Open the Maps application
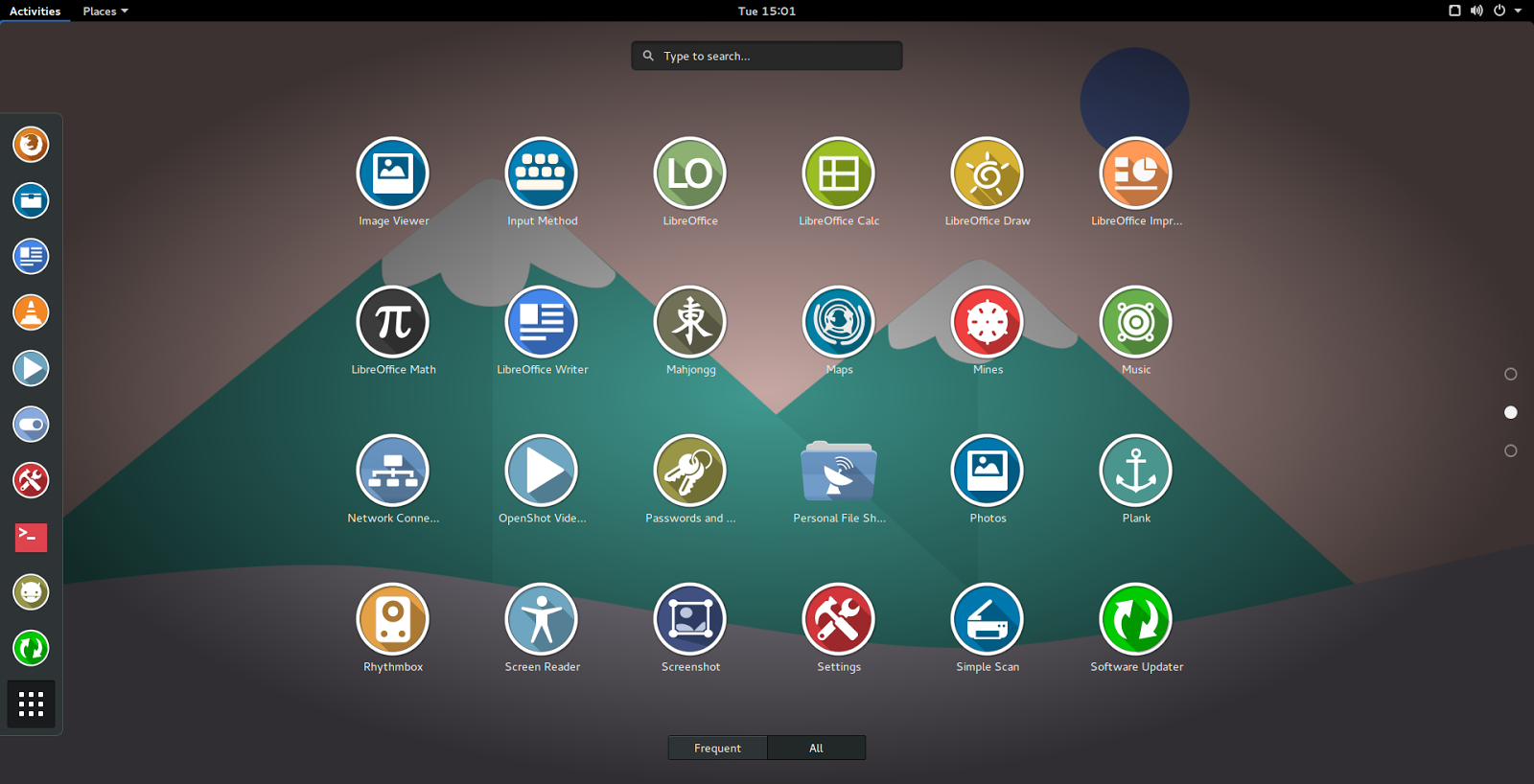This screenshot has height=784, width=1534. click(839, 322)
